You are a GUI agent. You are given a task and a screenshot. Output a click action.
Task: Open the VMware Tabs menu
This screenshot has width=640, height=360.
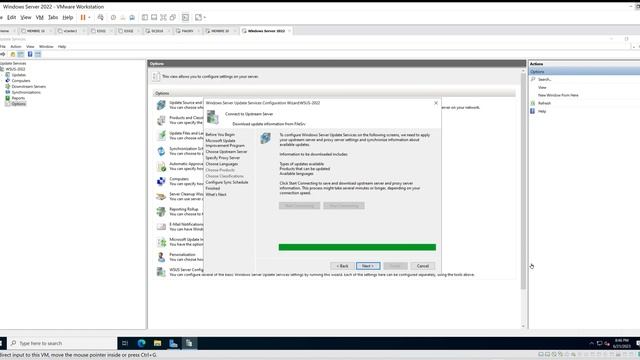[x=53, y=18]
